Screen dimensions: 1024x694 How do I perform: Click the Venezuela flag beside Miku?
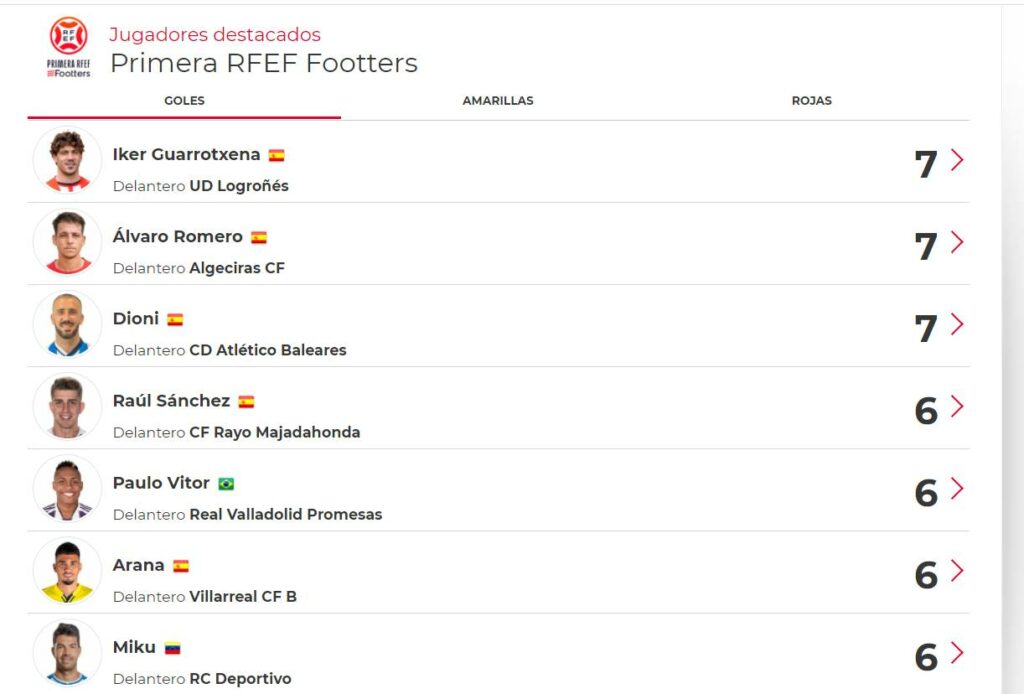coord(172,648)
